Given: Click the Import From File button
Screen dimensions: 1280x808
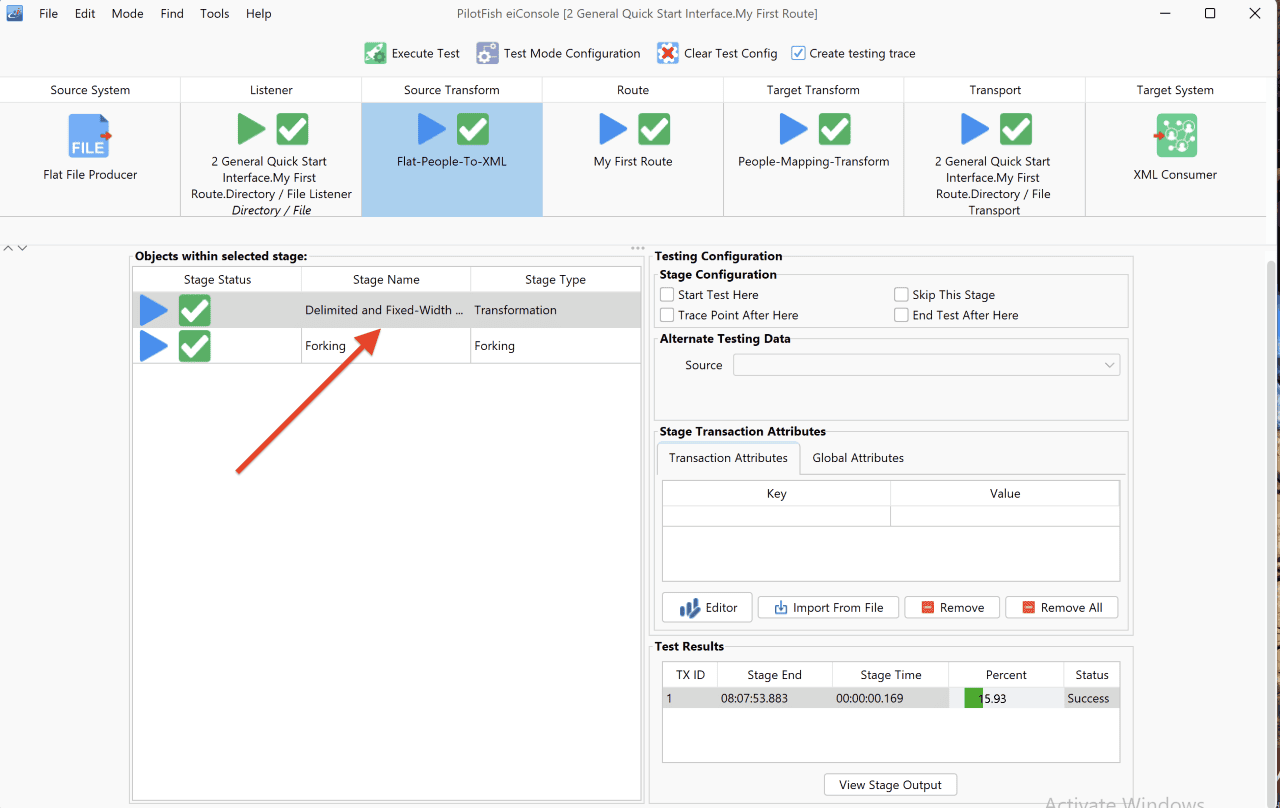Looking at the screenshot, I should [x=828, y=608].
